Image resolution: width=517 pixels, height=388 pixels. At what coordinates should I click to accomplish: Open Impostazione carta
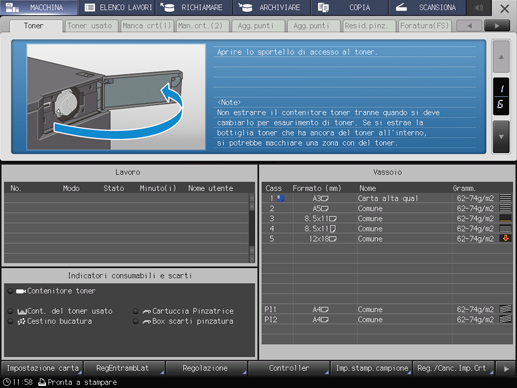(42, 368)
